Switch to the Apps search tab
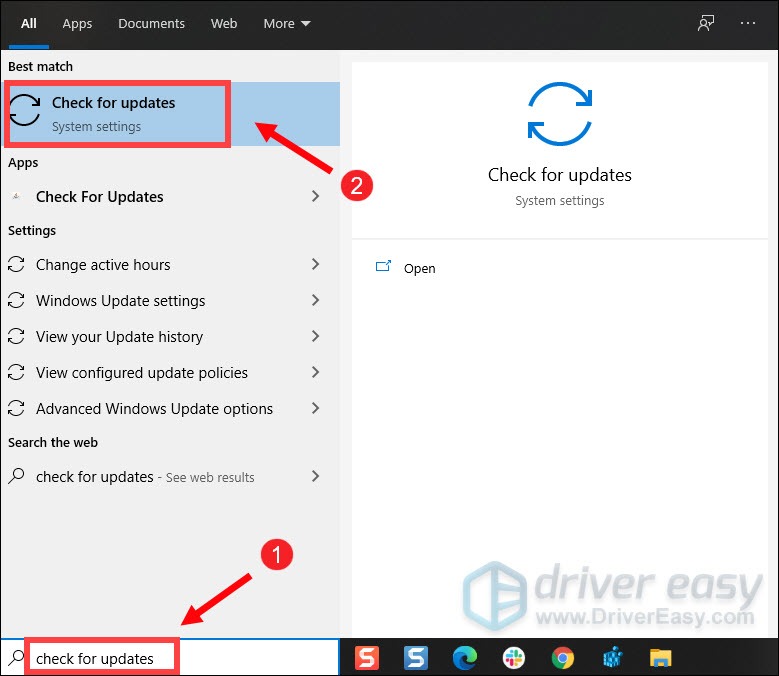 click(x=77, y=24)
